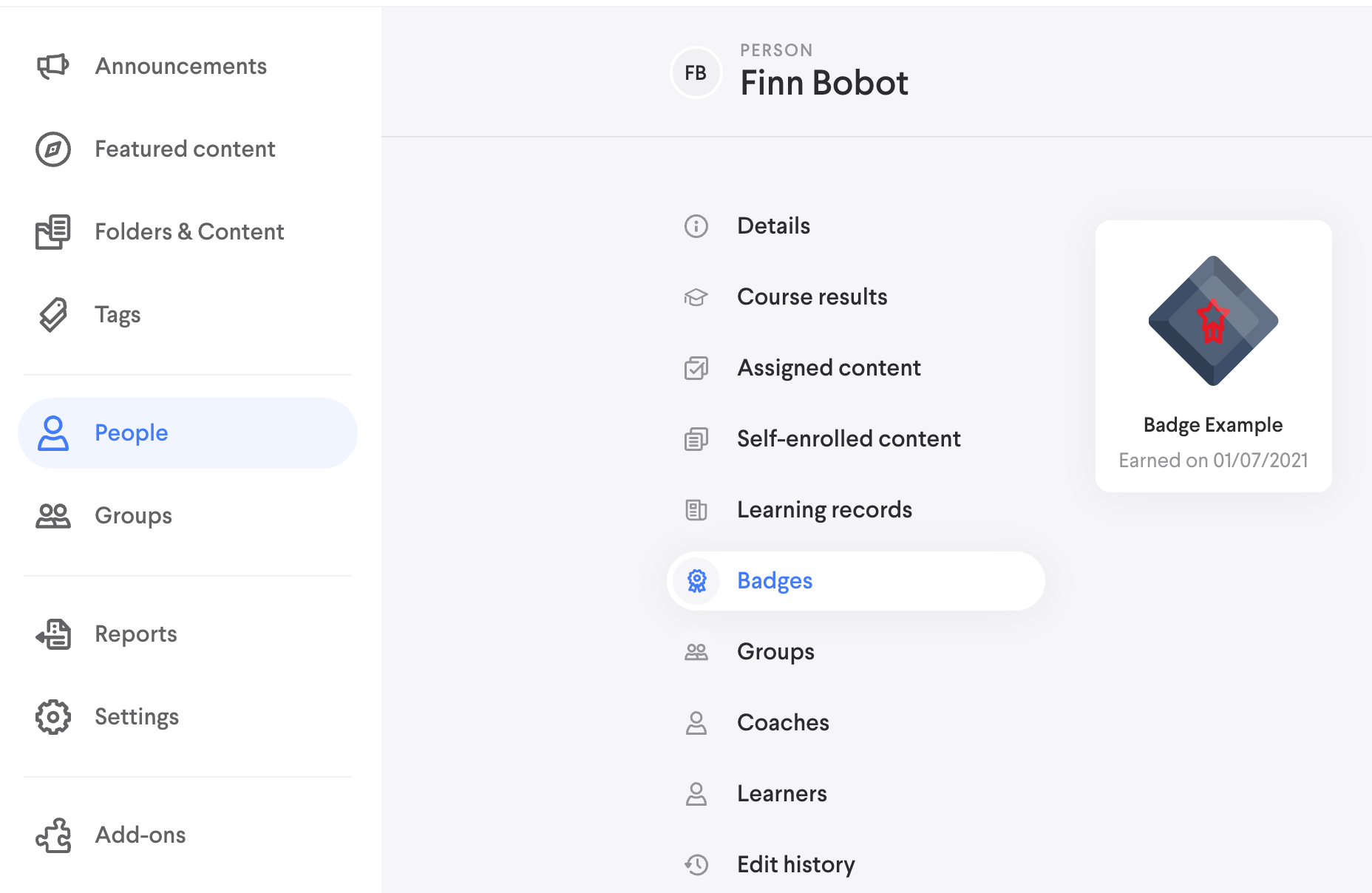Switch to the Assigned content tab

[828, 368]
